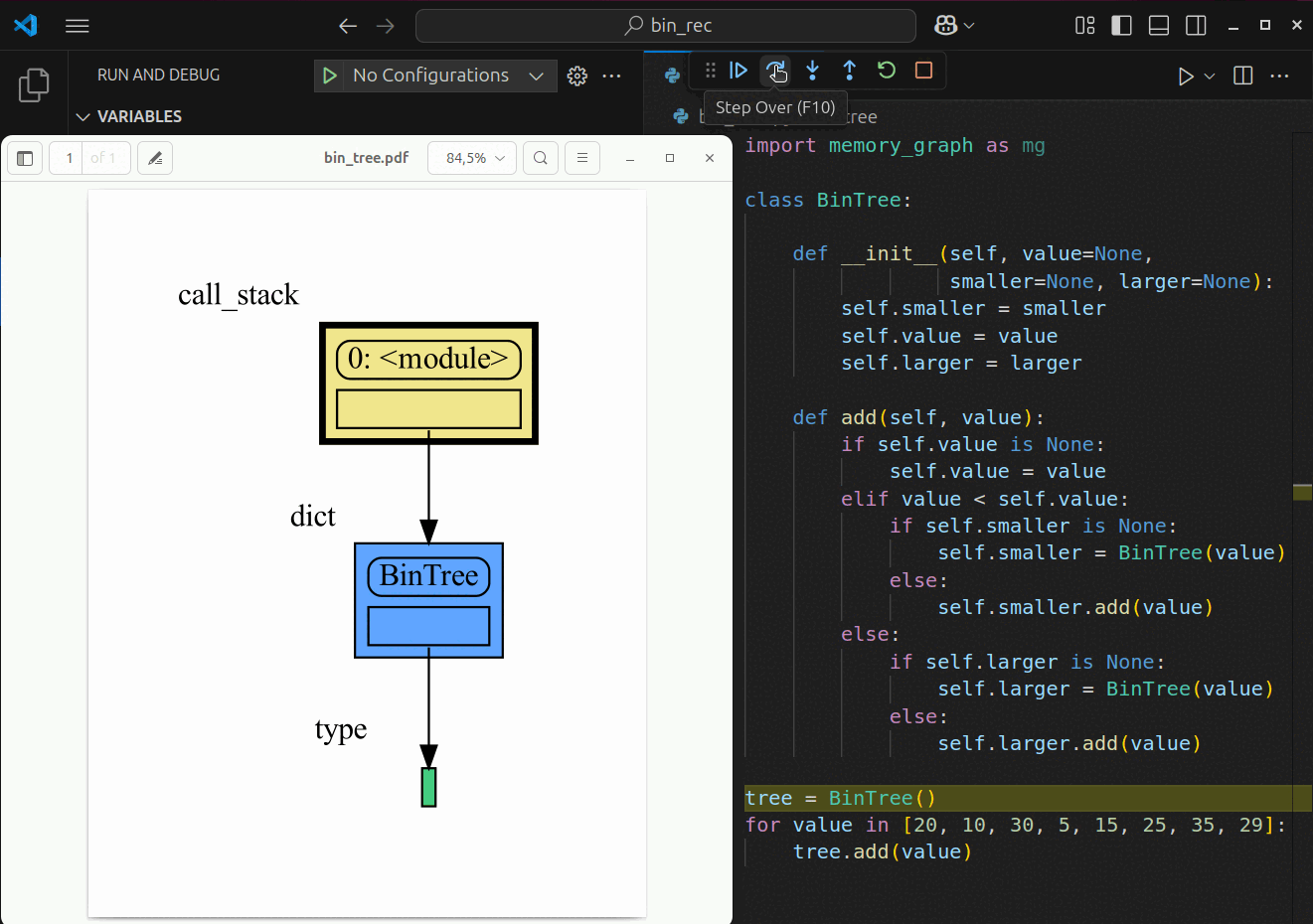Run the Python file with the play button

click(1186, 76)
